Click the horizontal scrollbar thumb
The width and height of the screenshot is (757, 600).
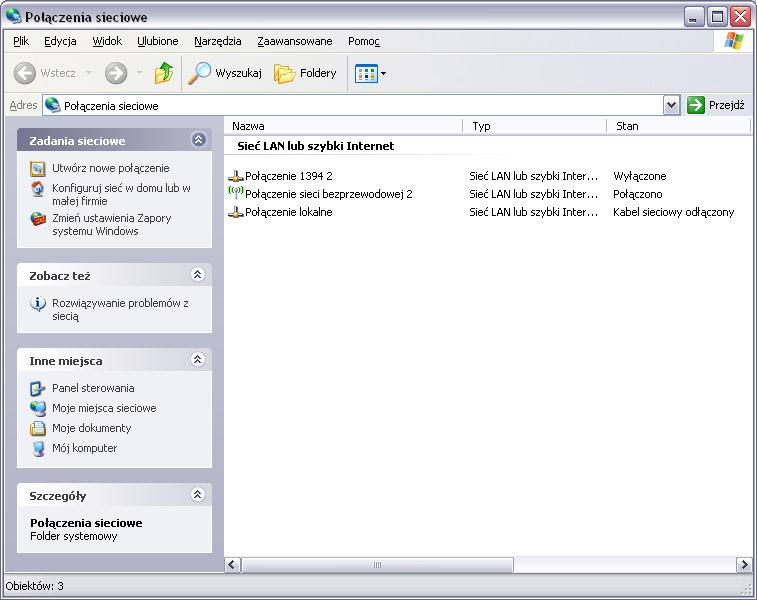click(377, 564)
